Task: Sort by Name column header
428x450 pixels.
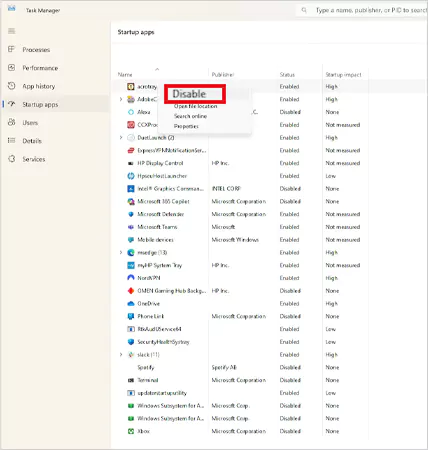Action: [125, 75]
